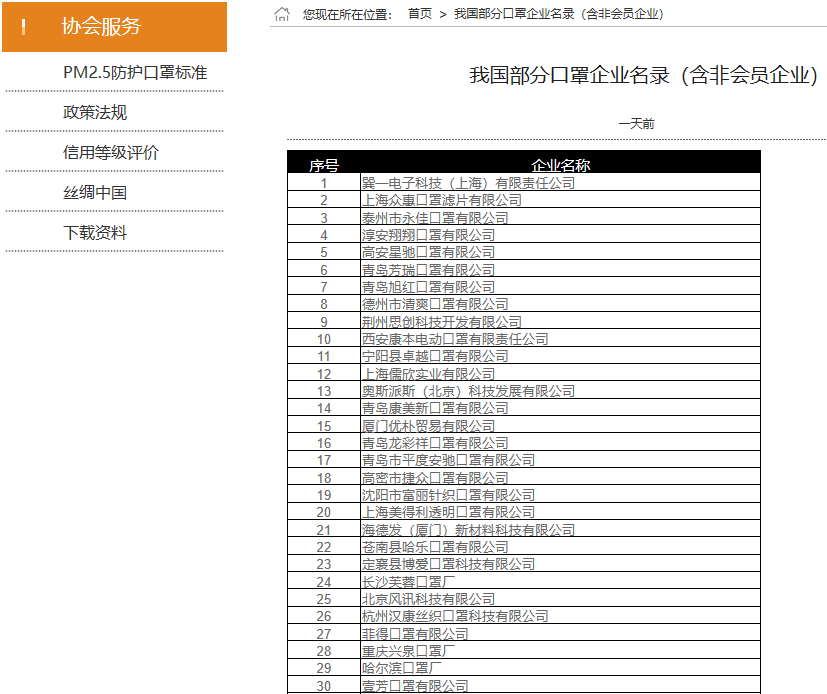827x694 pixels.
Task: Click the 协会服务 sidebar header
Action: [114, 27]
